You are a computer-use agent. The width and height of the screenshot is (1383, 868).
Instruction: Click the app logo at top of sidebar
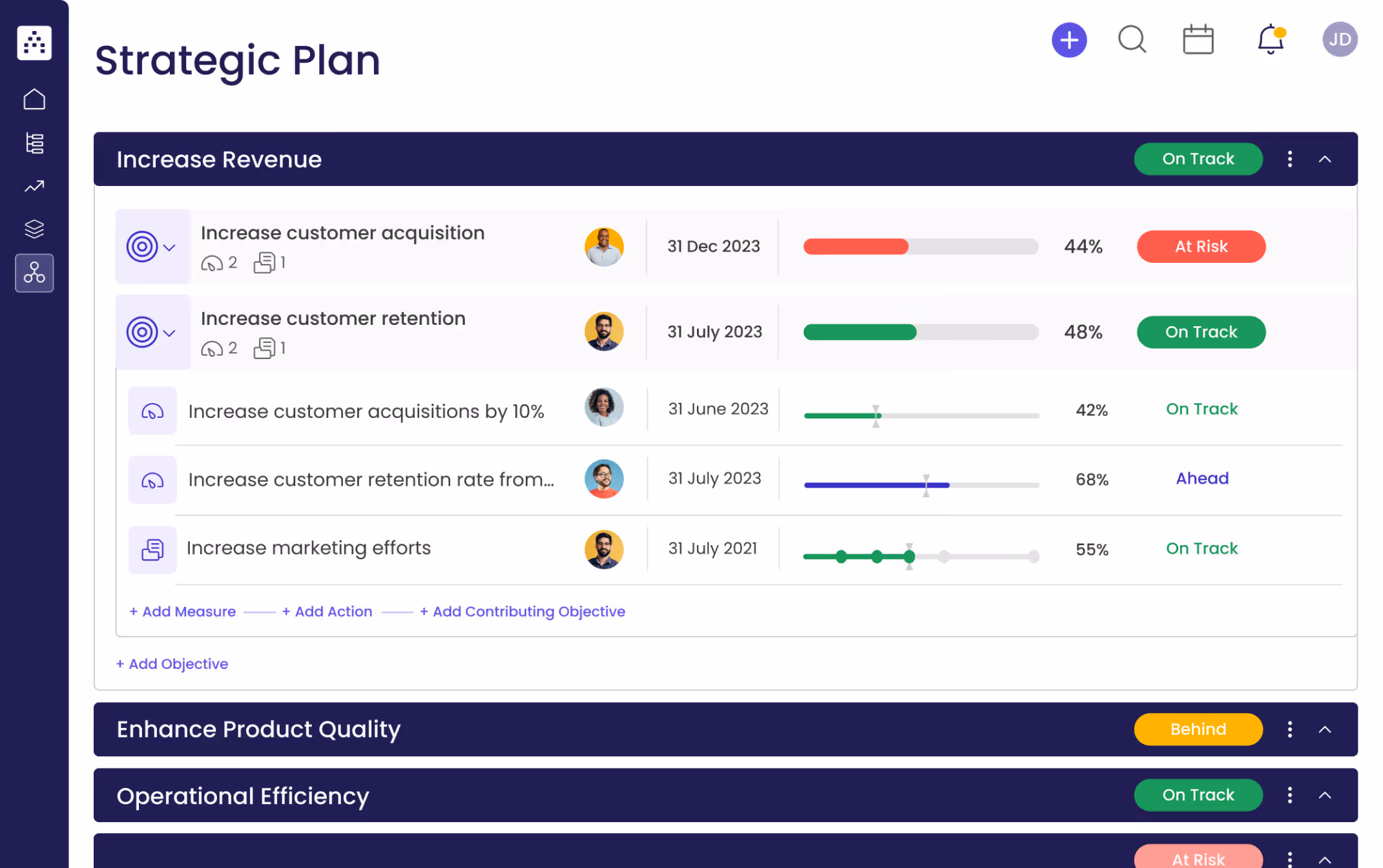pyautogui.click(x=34, y=42)
